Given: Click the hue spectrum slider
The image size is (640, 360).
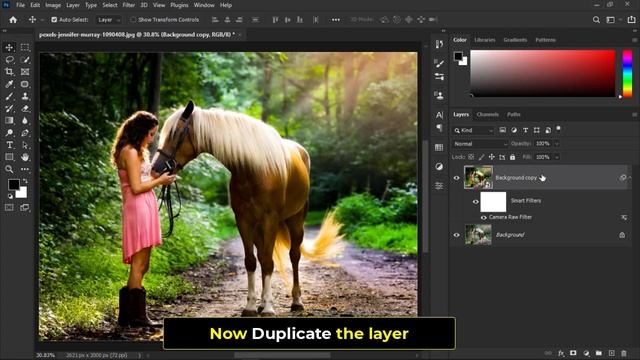Looking at the screenshot, I should tap(627, 73).
